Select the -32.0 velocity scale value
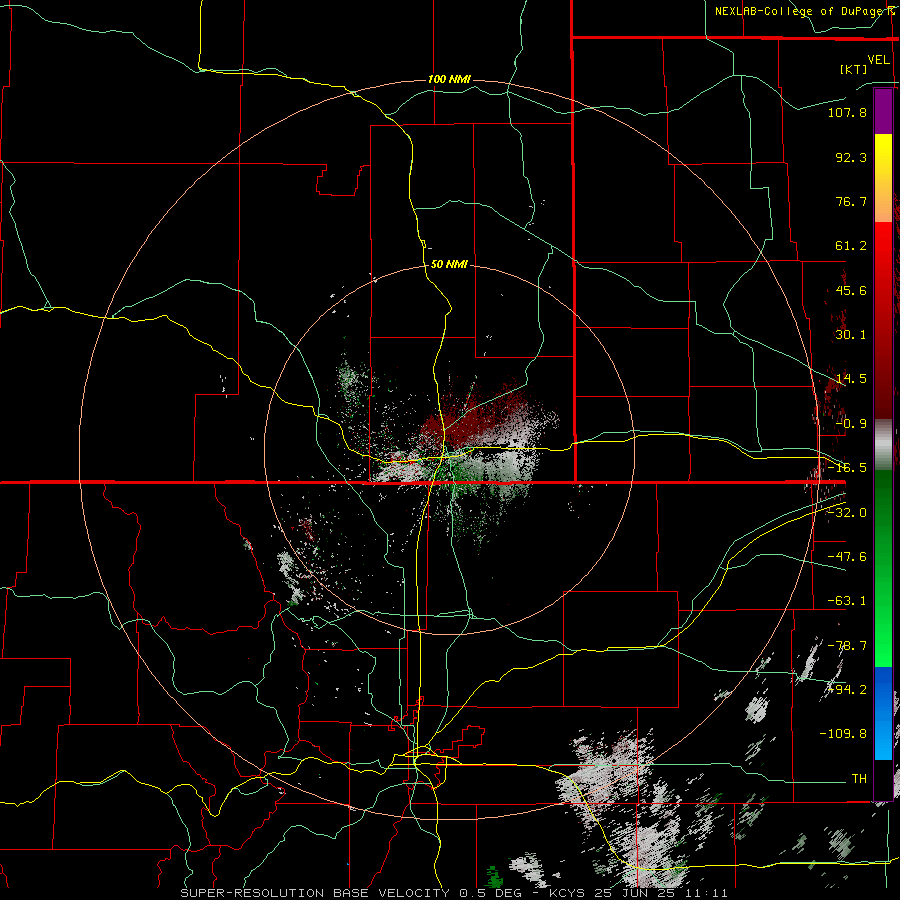 [x=847, y=513]
